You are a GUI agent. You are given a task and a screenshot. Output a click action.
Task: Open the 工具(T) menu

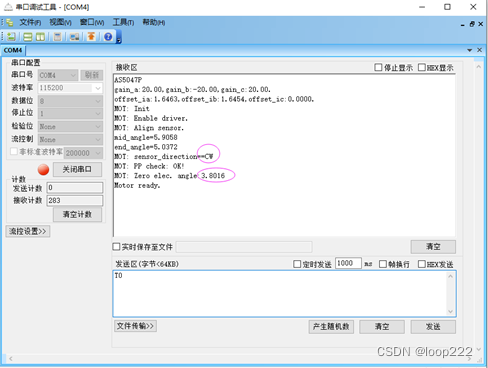pos(123,22)
